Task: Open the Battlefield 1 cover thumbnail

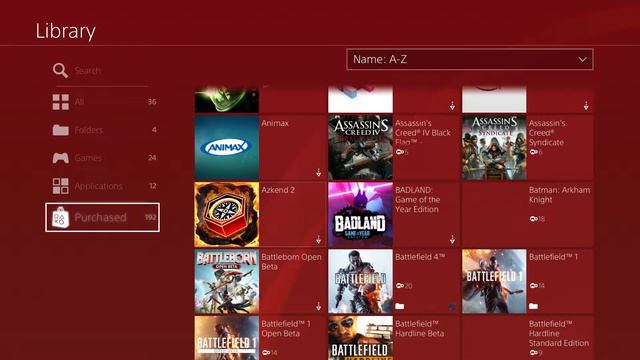Action: [x=494, y=281]
